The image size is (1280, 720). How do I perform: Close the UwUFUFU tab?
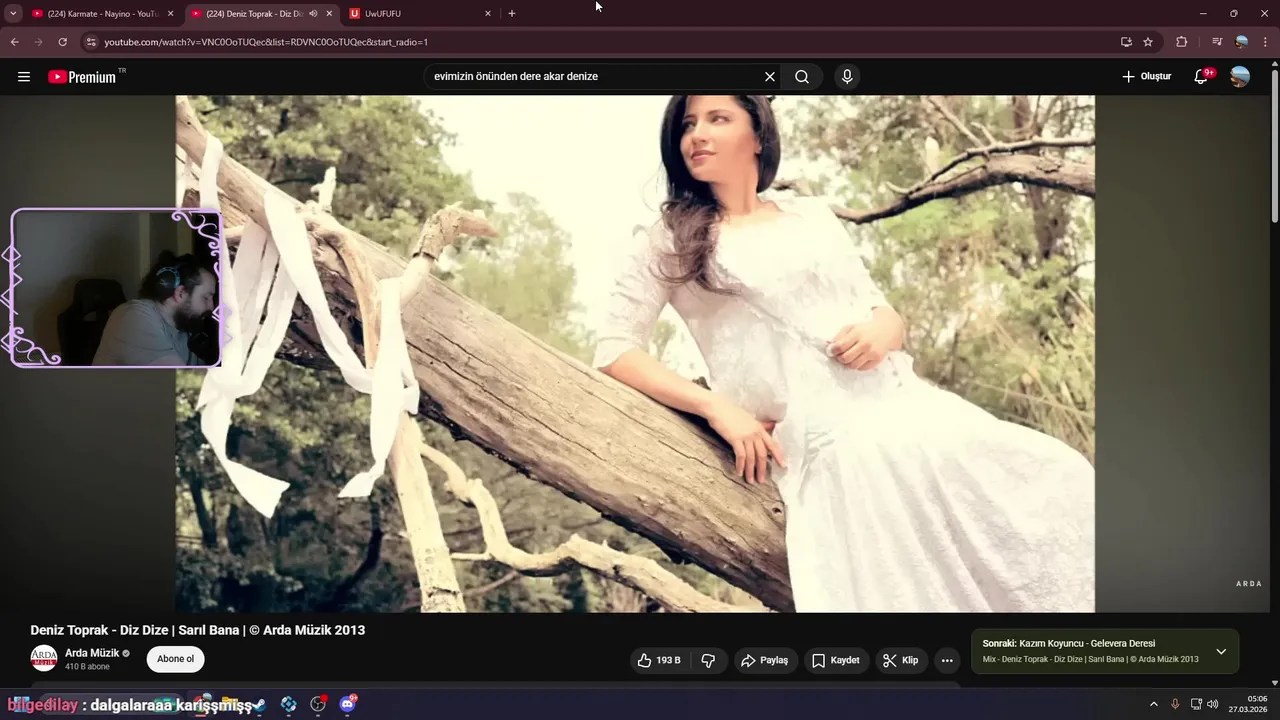488,14
